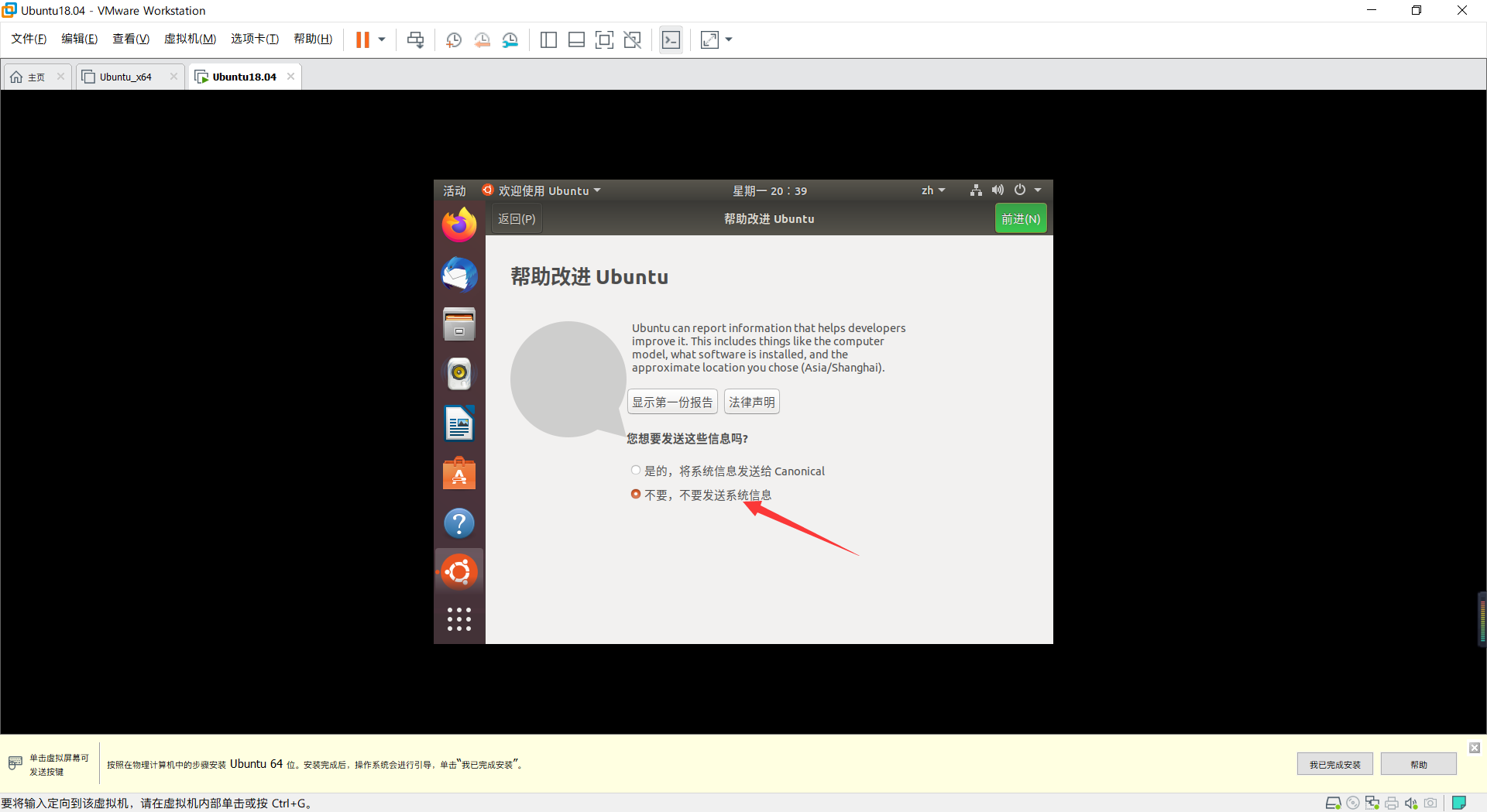Click 我已完成安装 button in the install bar
The image size is (1487, 812).
(1334, 764)
